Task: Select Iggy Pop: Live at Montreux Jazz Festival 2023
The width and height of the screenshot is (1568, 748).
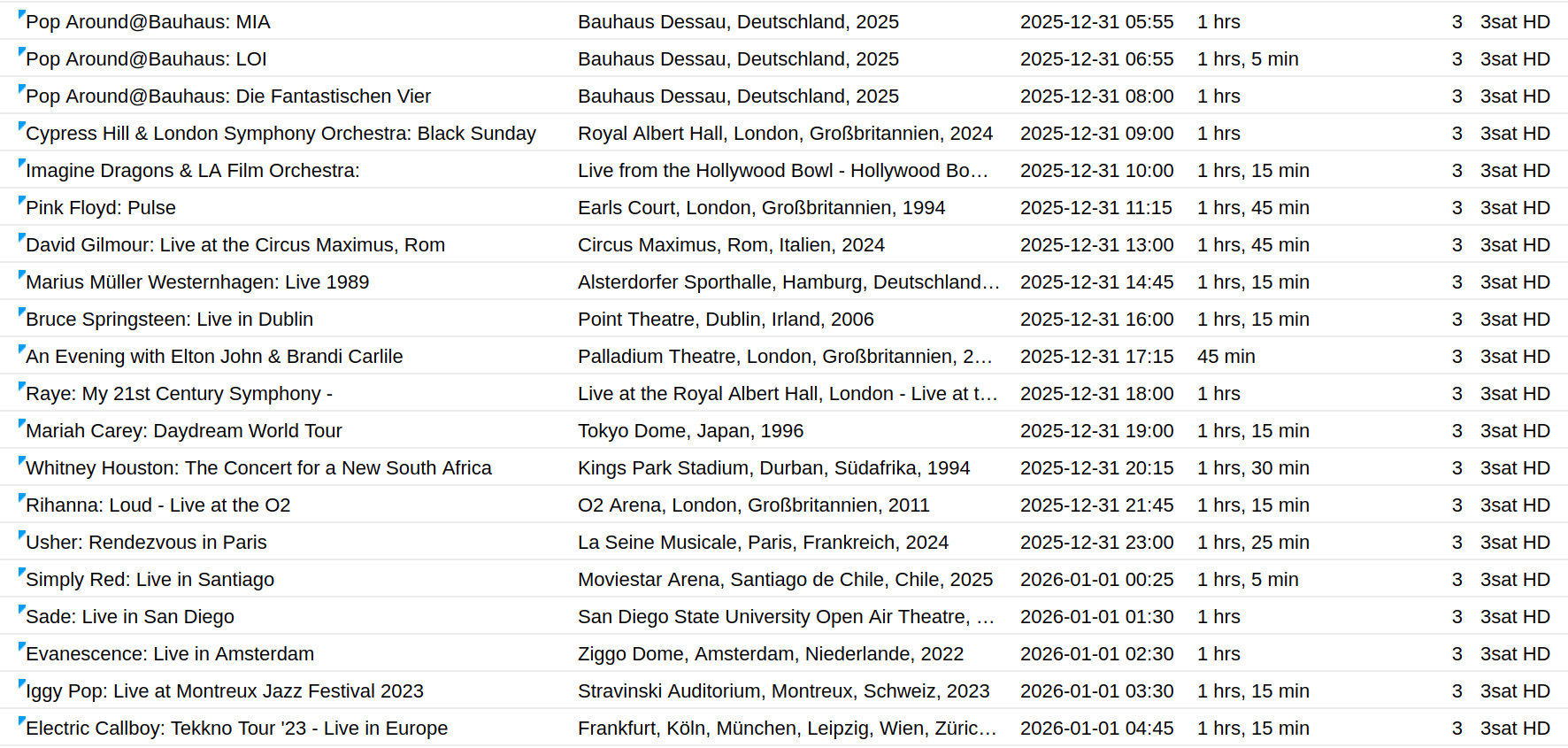Action: 225,691
